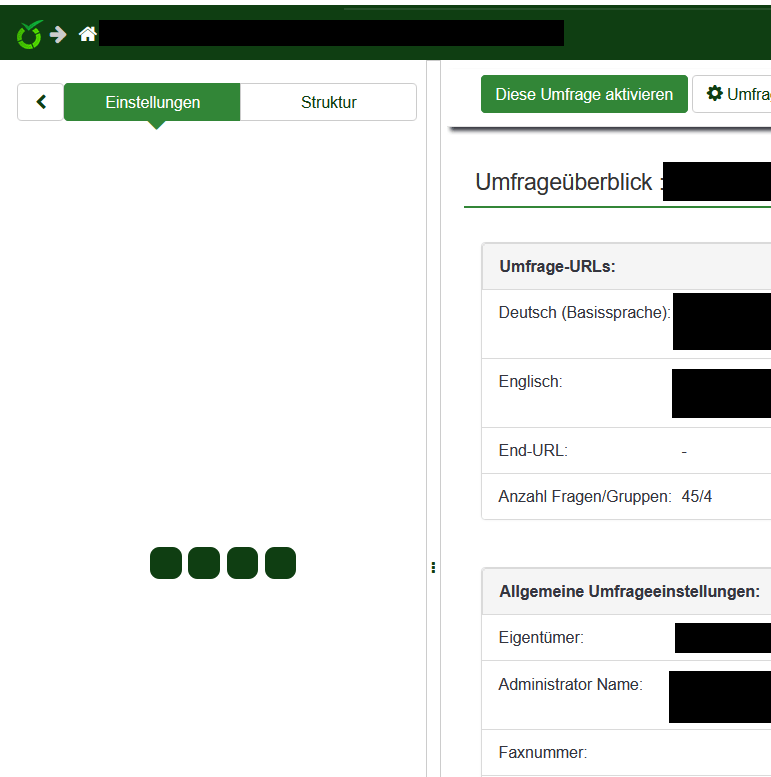Click the Allgemeine Umfrageeinstellungen panel header
The height and width of the screenshot is (777, 771).
(629, 591)
